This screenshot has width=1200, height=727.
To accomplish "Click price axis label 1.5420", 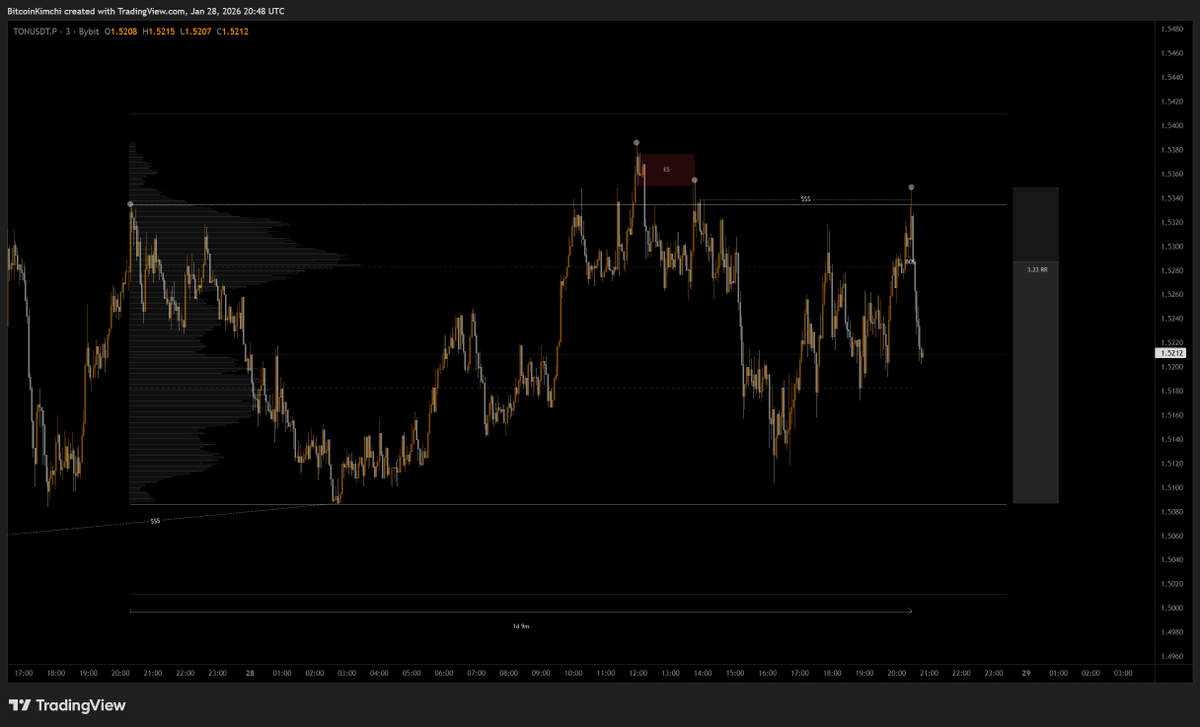I will pos(1172,101).
